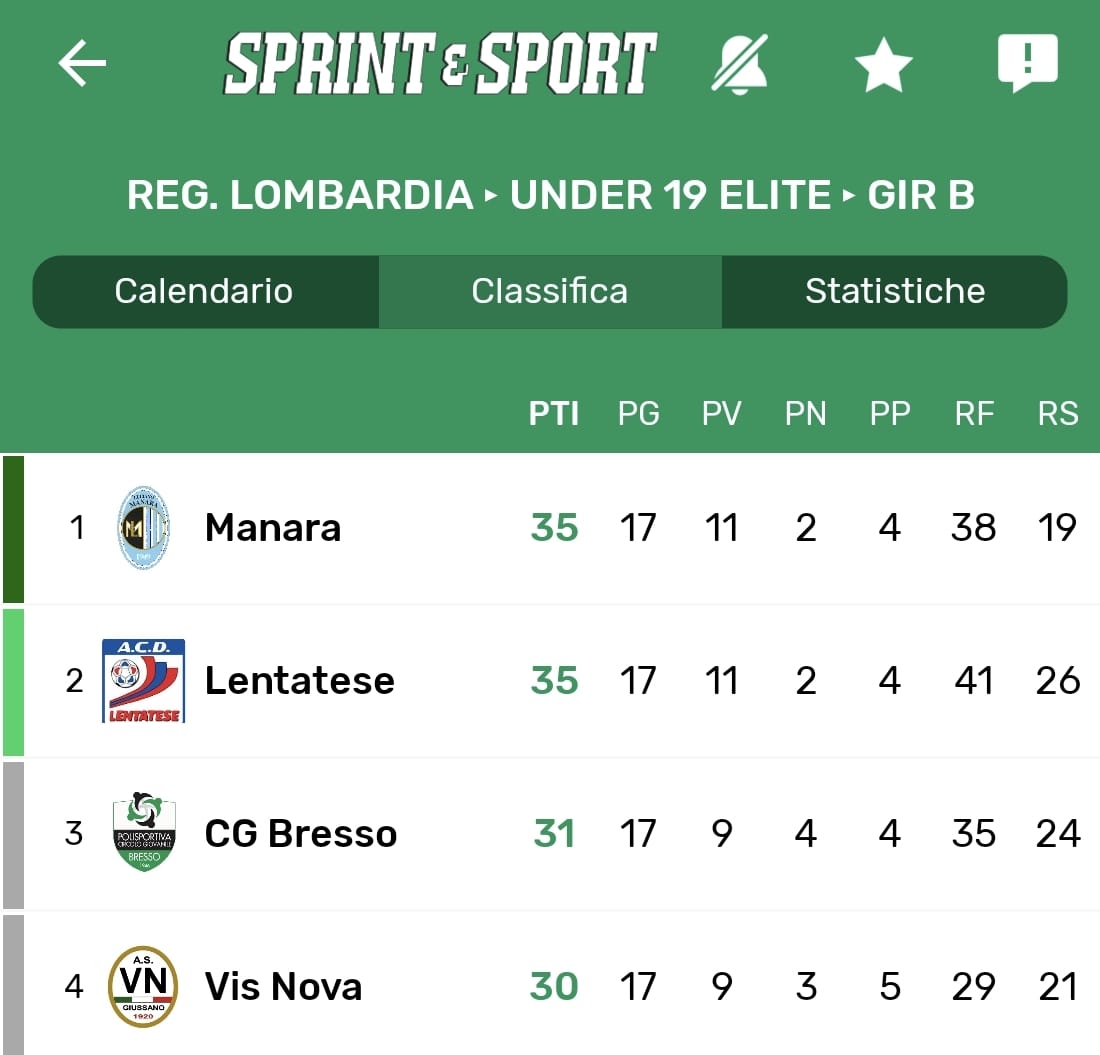
Task: Open CG Bresso team page
Action: point(301,834)
